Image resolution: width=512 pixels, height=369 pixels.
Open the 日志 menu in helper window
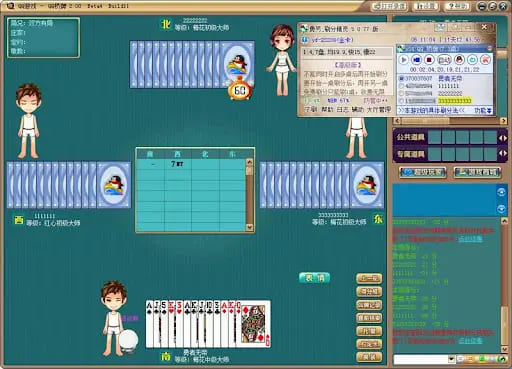[342, 109]
